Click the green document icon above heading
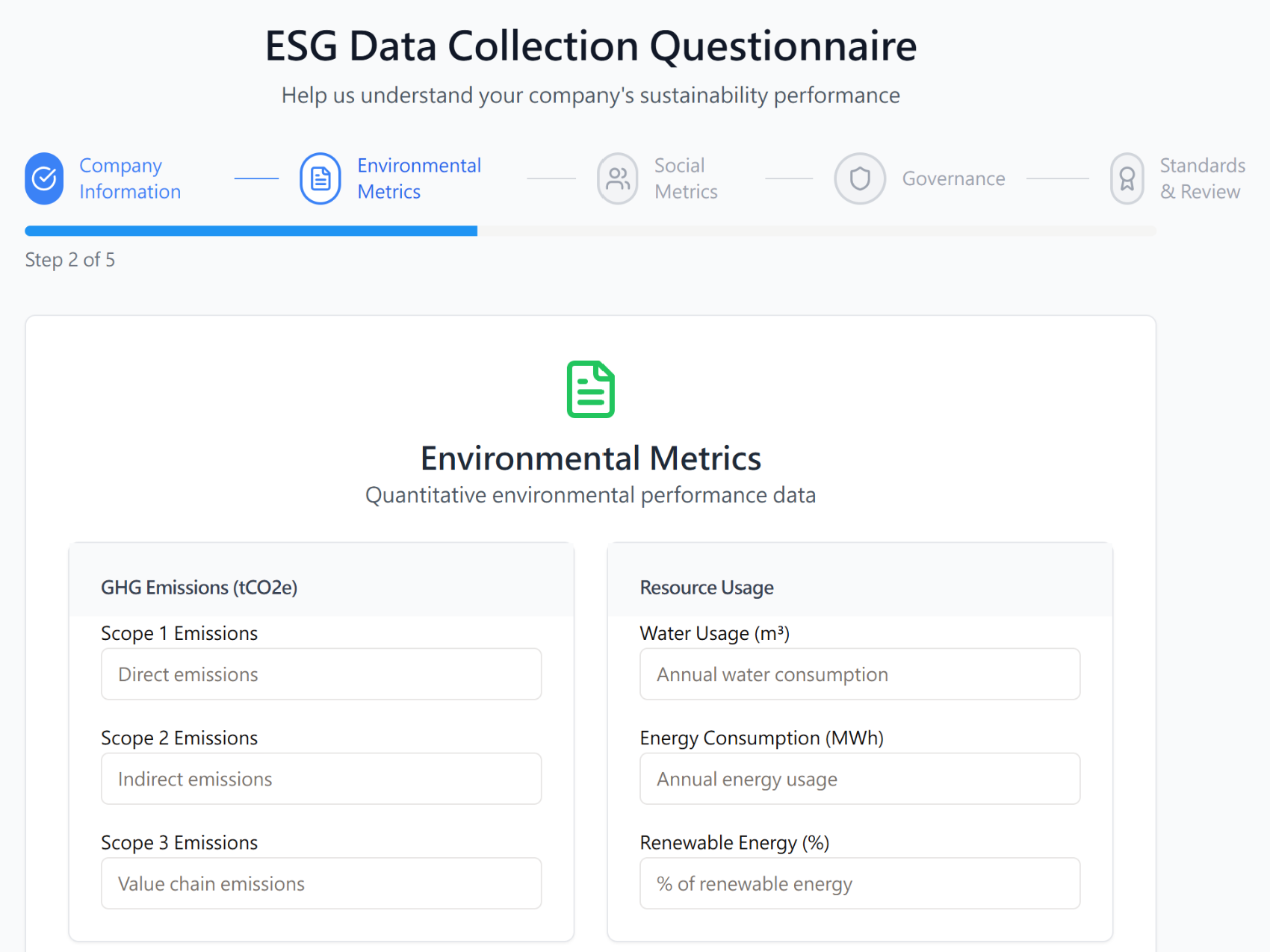Image resolution: width=1270 pixels, height=952 pixels. point(590,389)
